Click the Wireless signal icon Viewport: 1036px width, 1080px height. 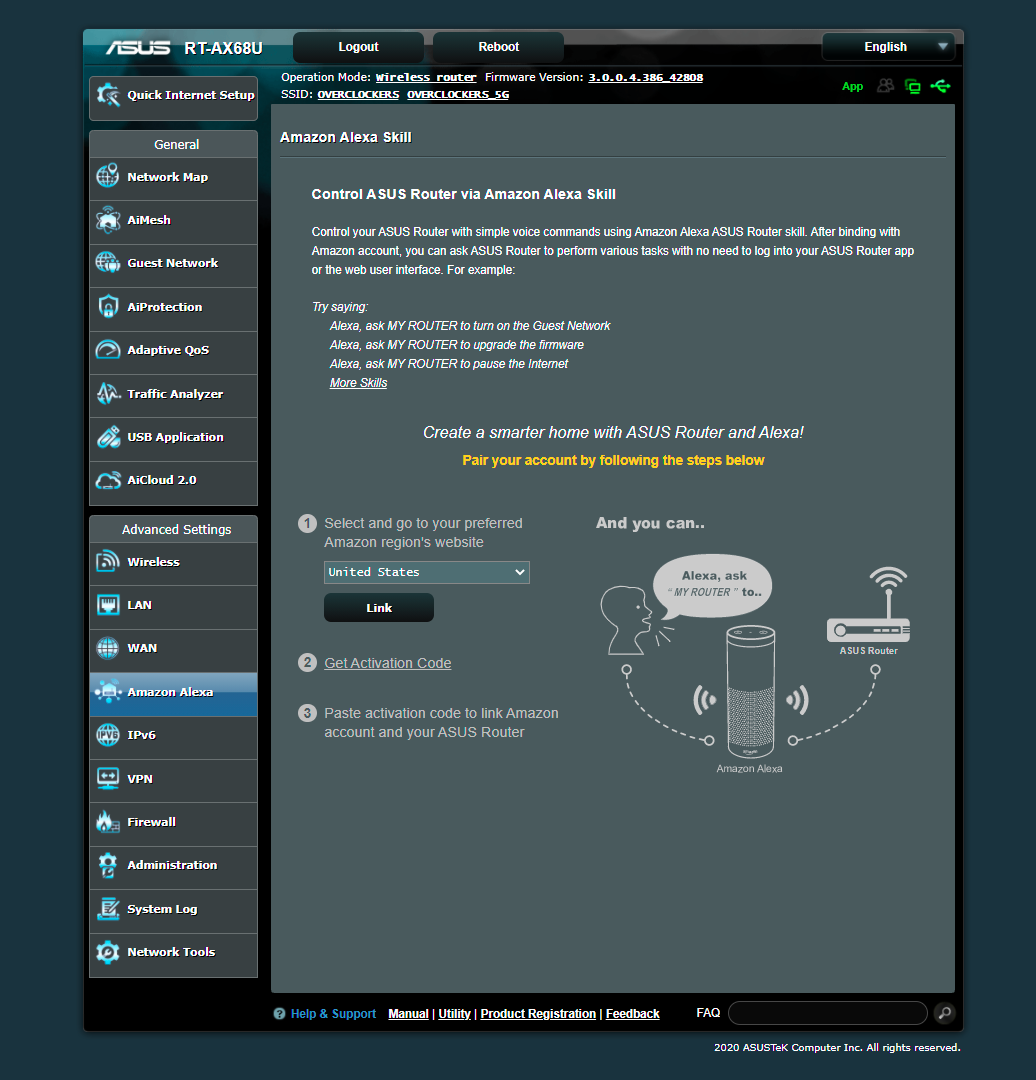[x=108, y=561]
